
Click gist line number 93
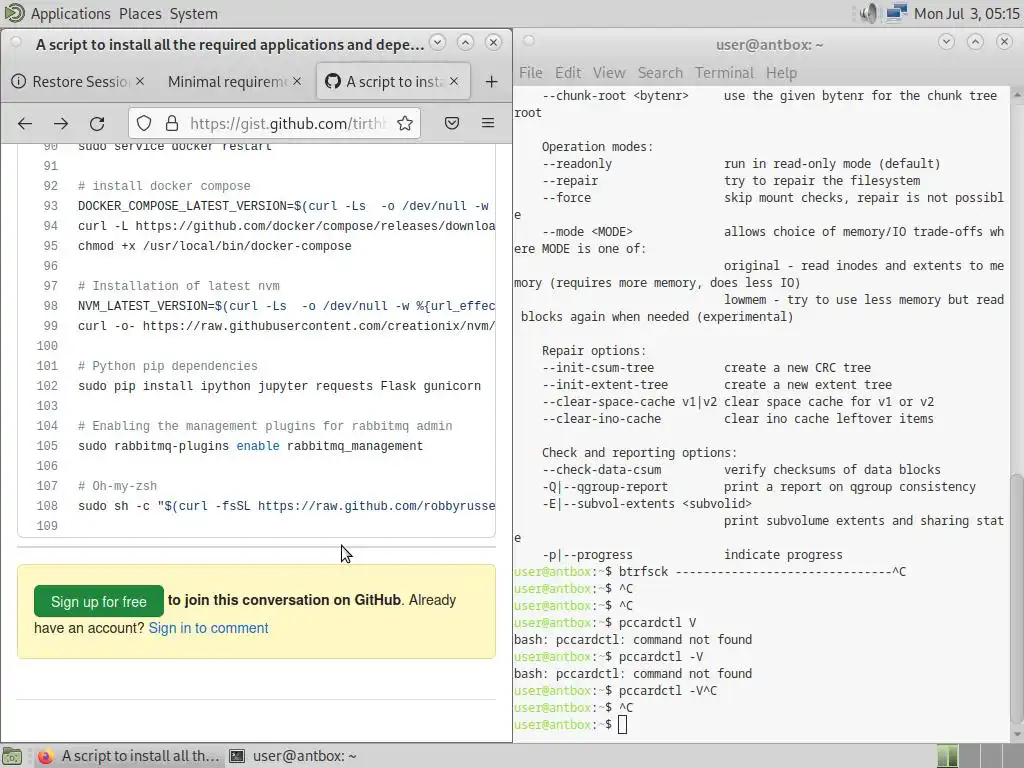[50, 206]
